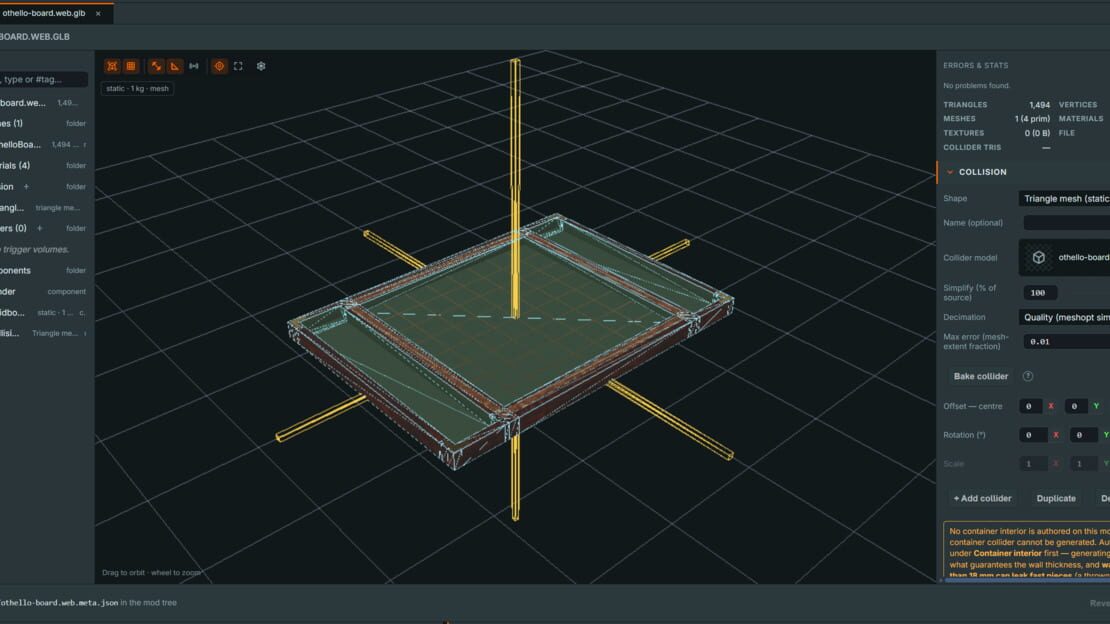The width and height of the screenshot is (1110, 624).
Task: Collapse the COLLISION section chevron
Action: tap(950, 172)
